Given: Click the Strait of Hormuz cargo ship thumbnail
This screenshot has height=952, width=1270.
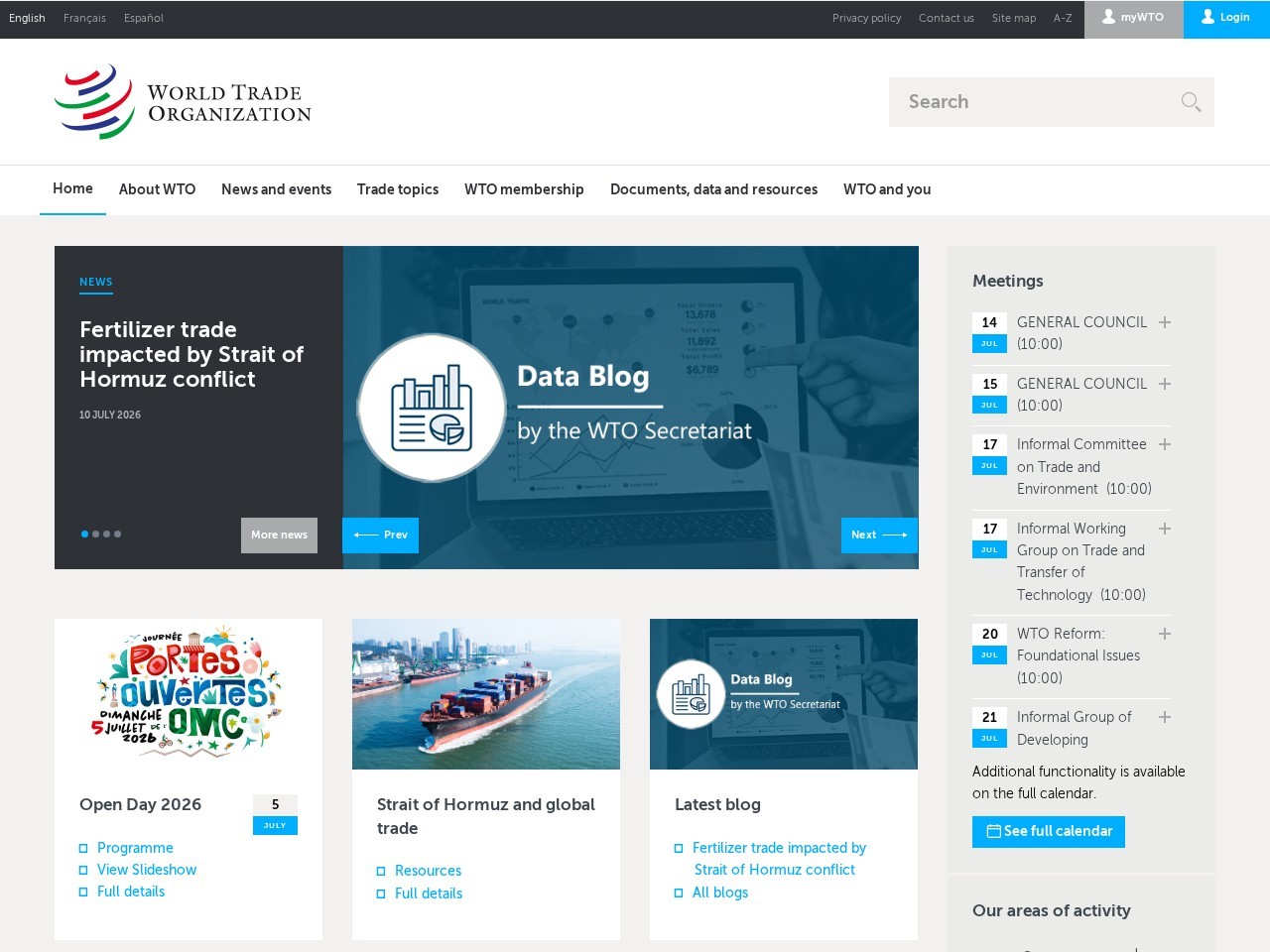Looking at the screenshot, I should 486,694.
